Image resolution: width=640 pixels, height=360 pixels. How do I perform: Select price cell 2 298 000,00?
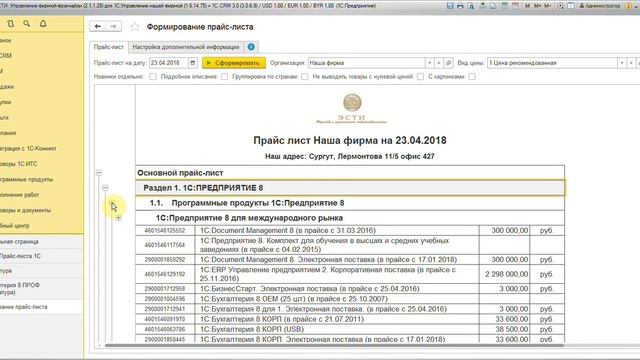504,274
